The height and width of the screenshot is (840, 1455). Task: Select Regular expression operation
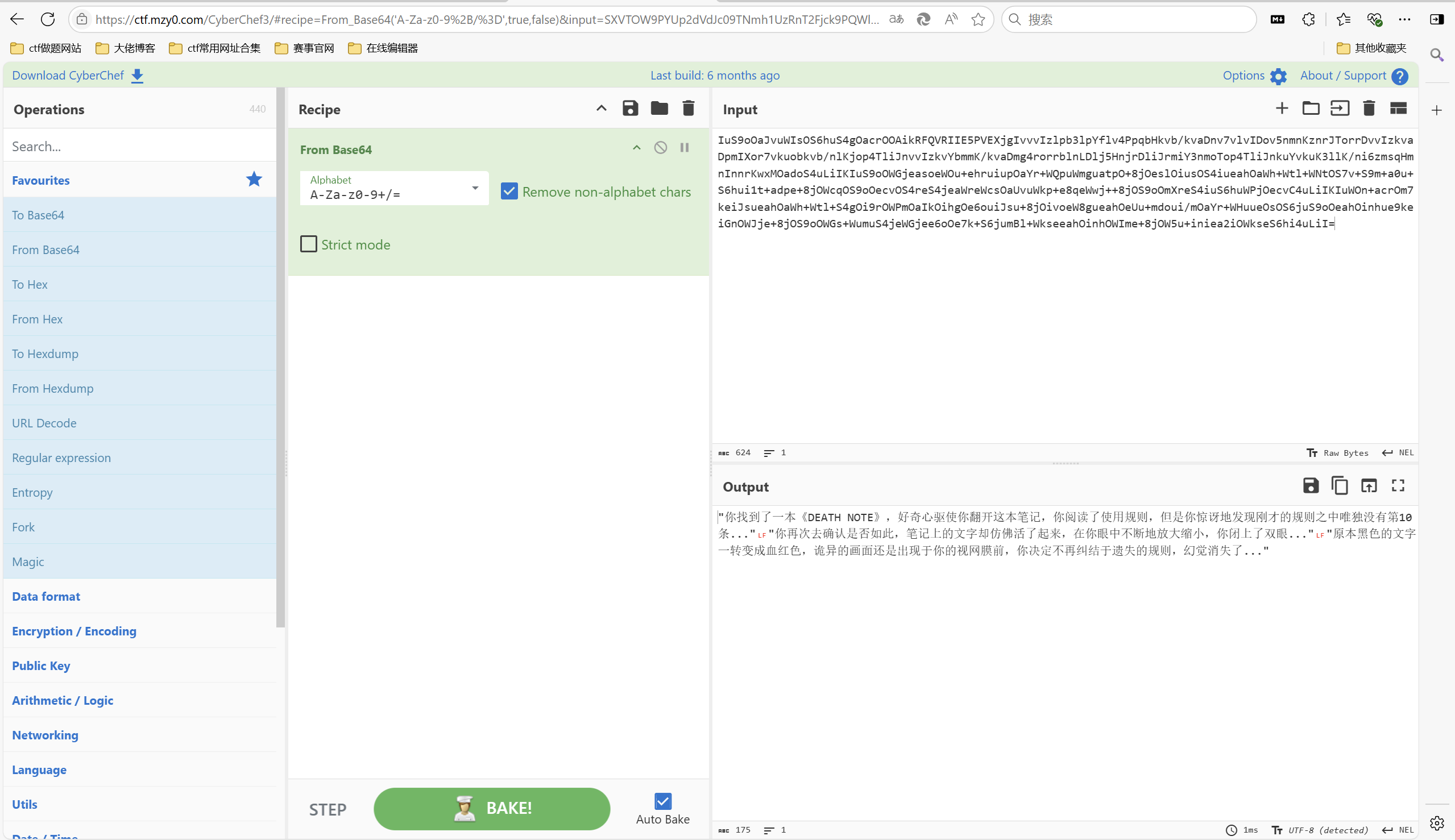(x=140, y=457)
